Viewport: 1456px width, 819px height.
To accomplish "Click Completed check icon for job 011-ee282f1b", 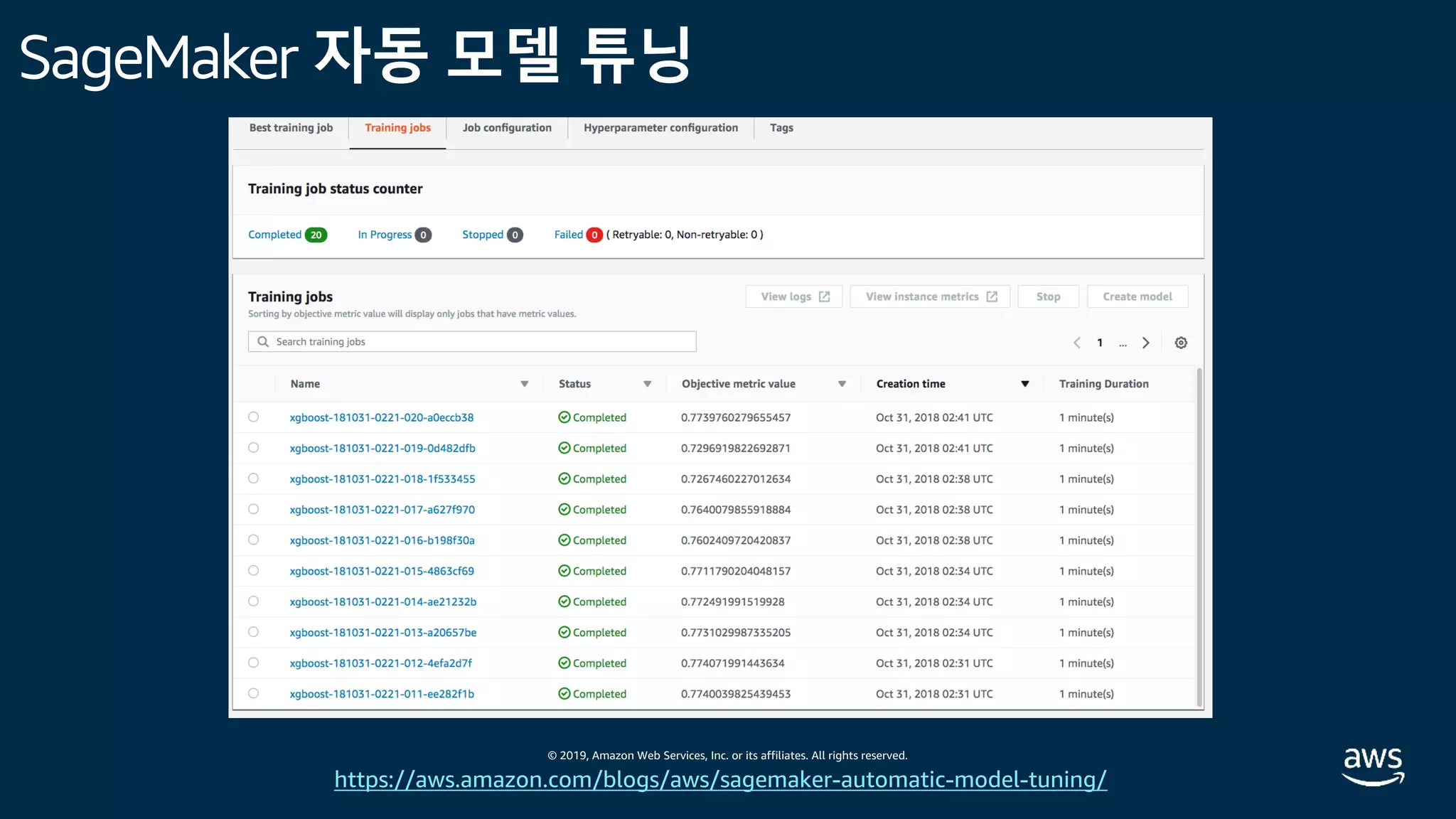I will click(x=564, y=693).
